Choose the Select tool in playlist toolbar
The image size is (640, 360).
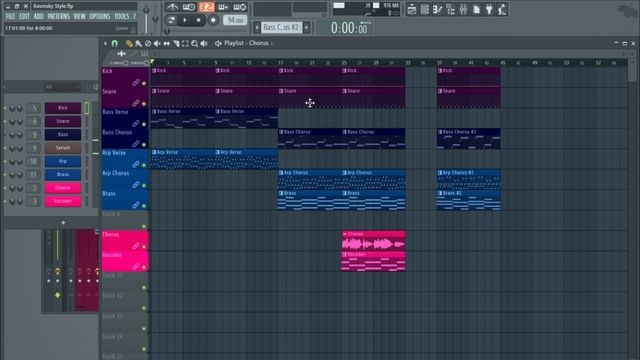tap(185, 43)
